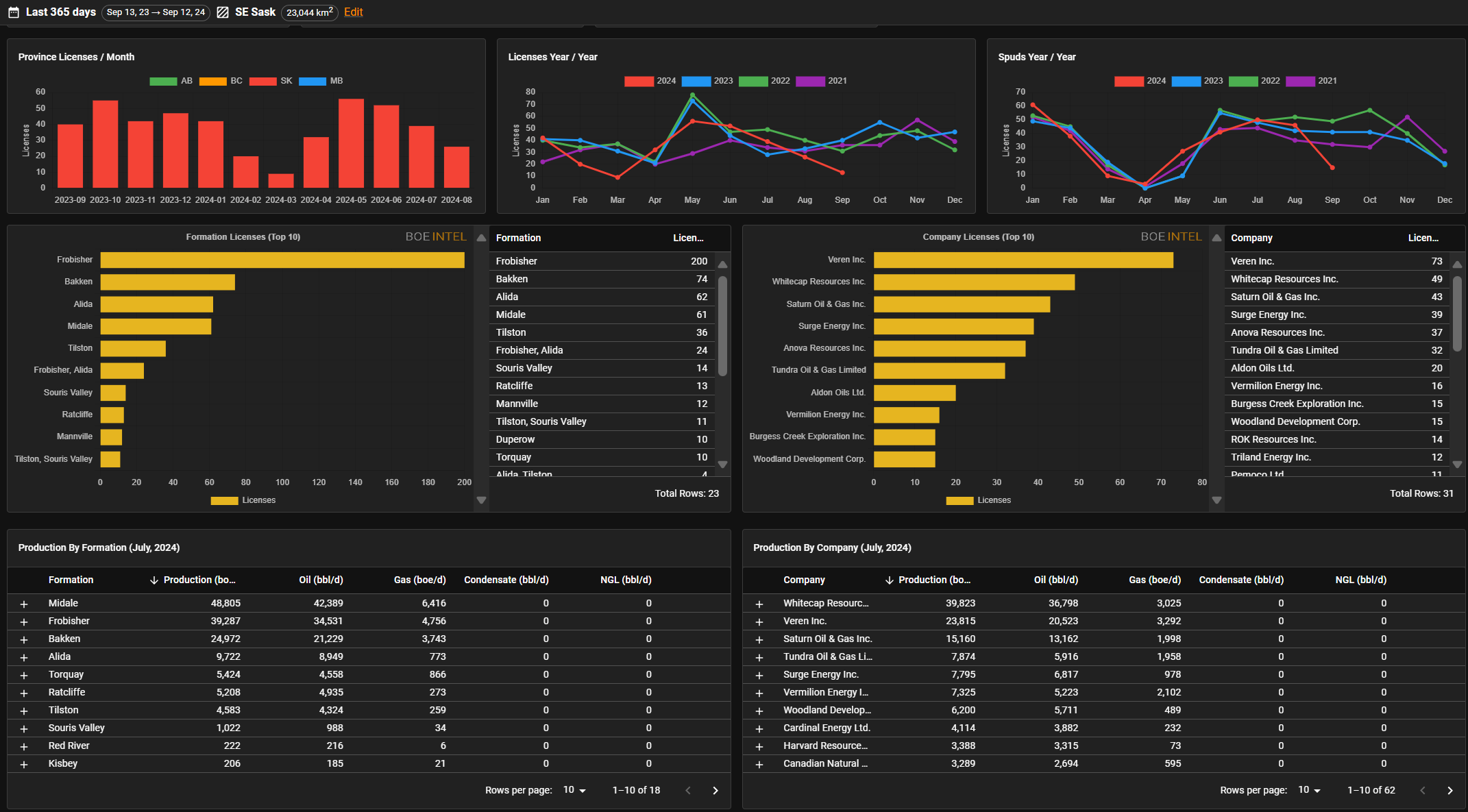Click the Formation licenses table vertical scrollbar
The image size is (1468, 812).
(722, 325)
